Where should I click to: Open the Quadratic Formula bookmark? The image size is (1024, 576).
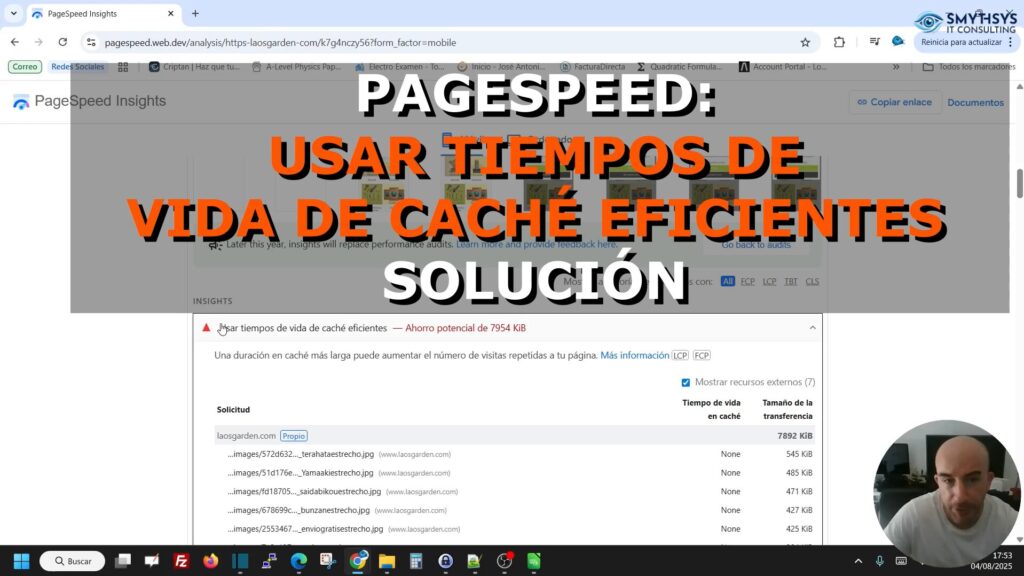point(680,67)
